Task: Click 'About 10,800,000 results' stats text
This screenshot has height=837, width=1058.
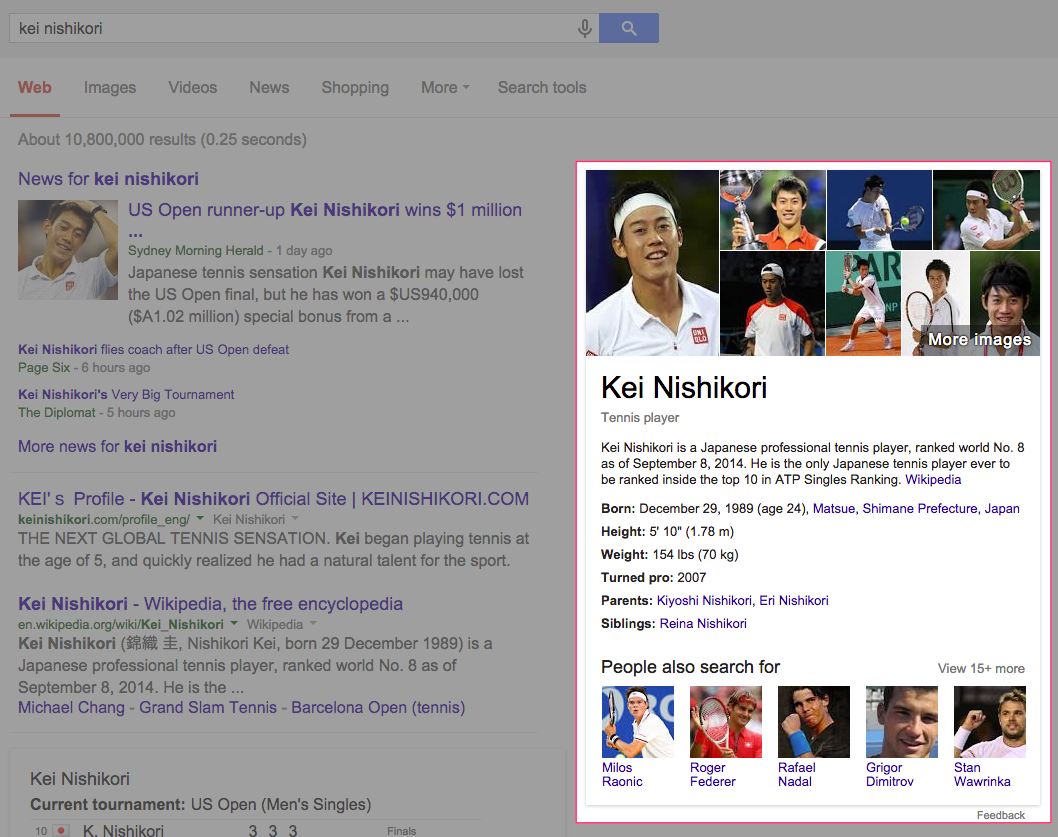Action: click(162, 140)
